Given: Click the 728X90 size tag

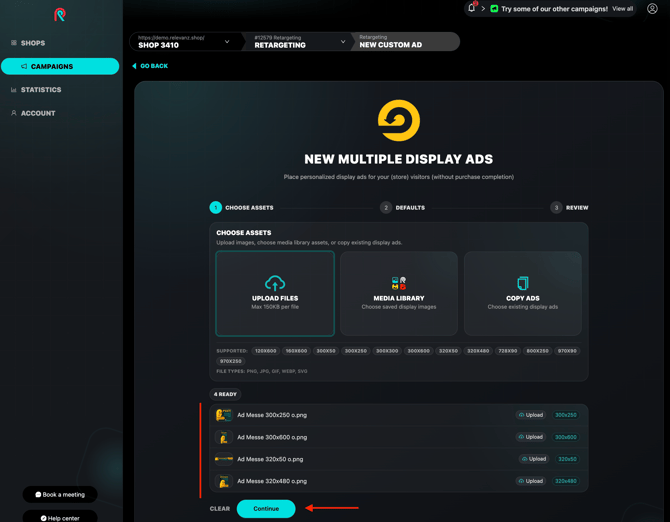Looking at the screenshot, I should [x=508, y=351].
